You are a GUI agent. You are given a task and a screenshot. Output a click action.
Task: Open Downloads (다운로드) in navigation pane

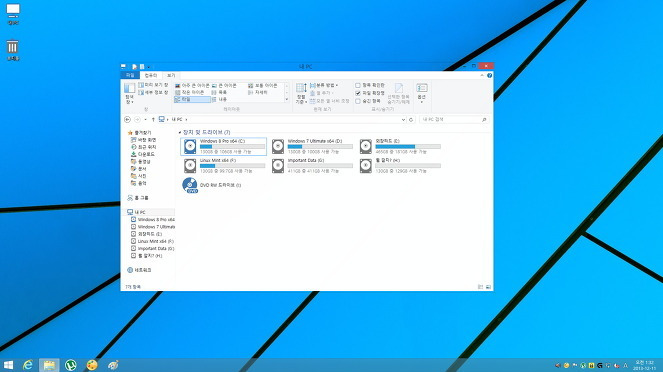pyautogui.click(x=142, y=154)
